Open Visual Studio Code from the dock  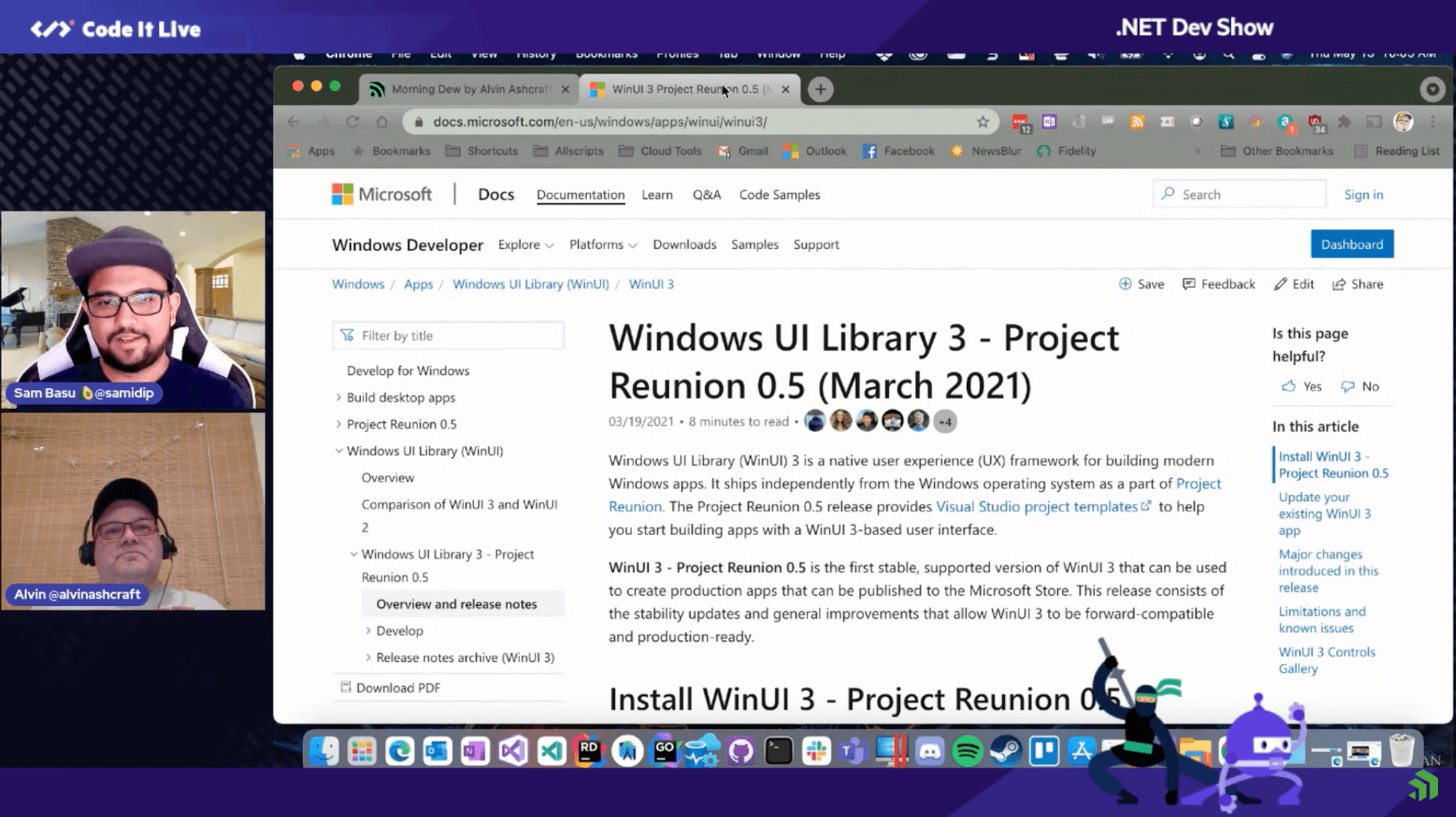point(551,750)
